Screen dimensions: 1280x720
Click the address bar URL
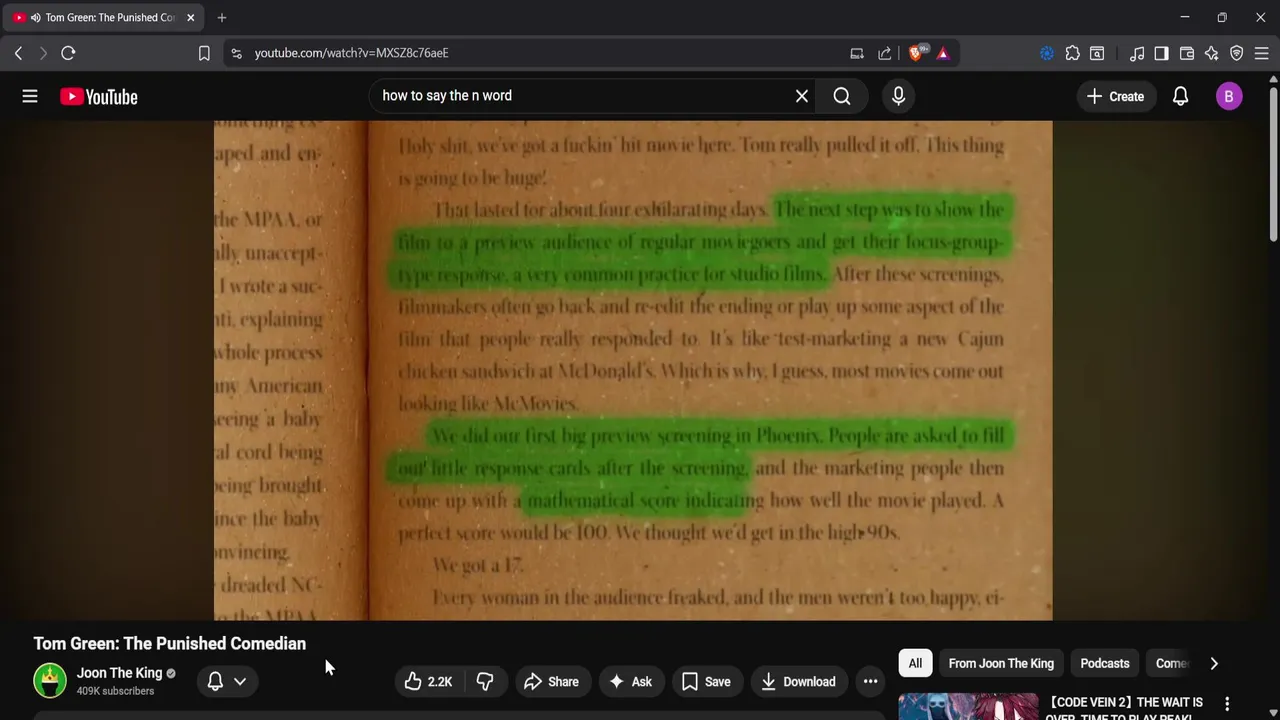point(351,53)
